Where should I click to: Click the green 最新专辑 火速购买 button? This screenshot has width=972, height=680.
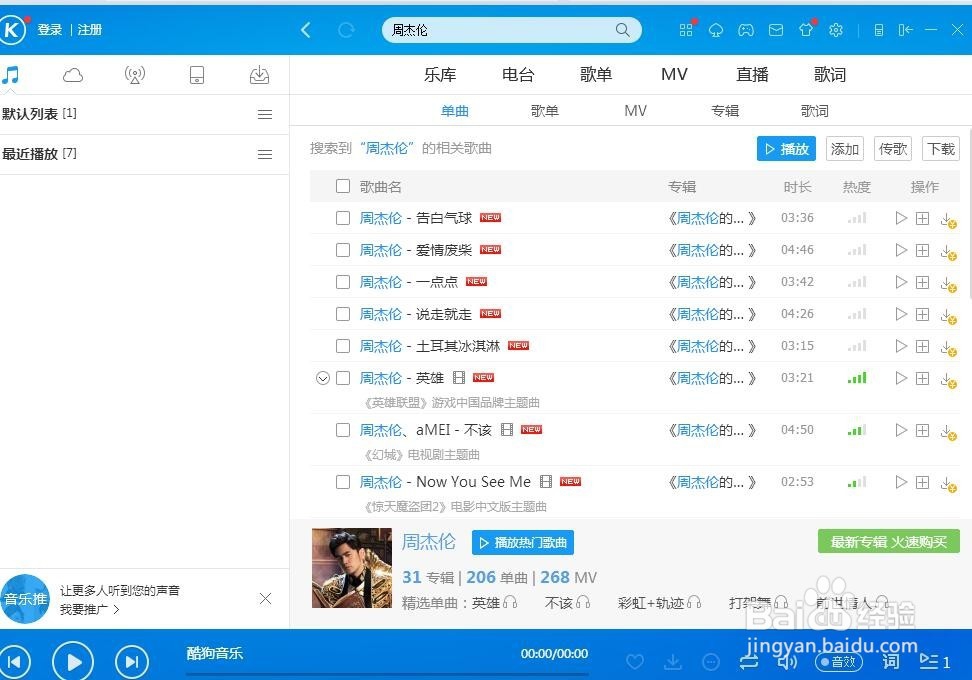click(888, 542)
